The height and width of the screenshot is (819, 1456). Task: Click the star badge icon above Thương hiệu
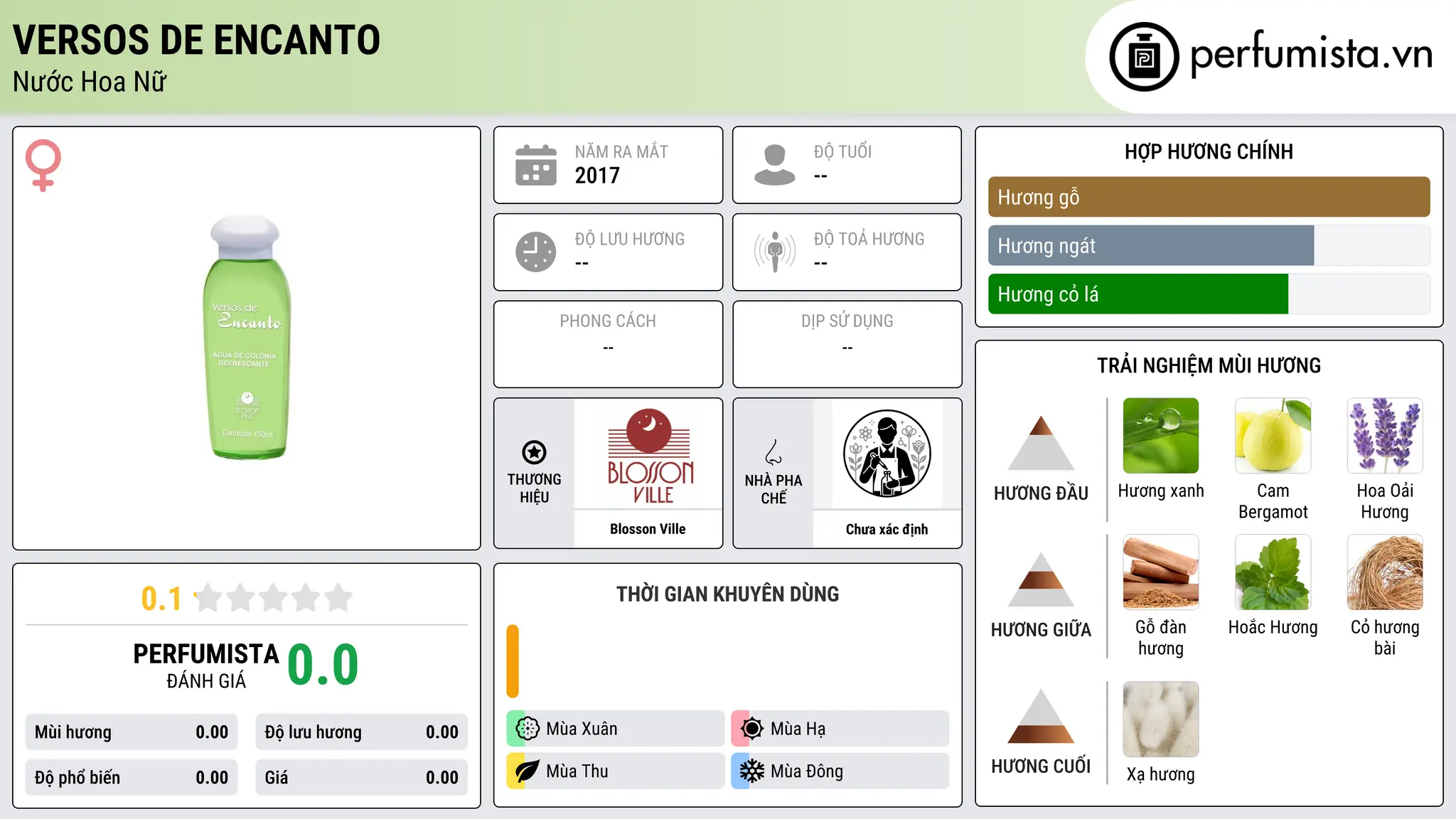coord(534,452)
